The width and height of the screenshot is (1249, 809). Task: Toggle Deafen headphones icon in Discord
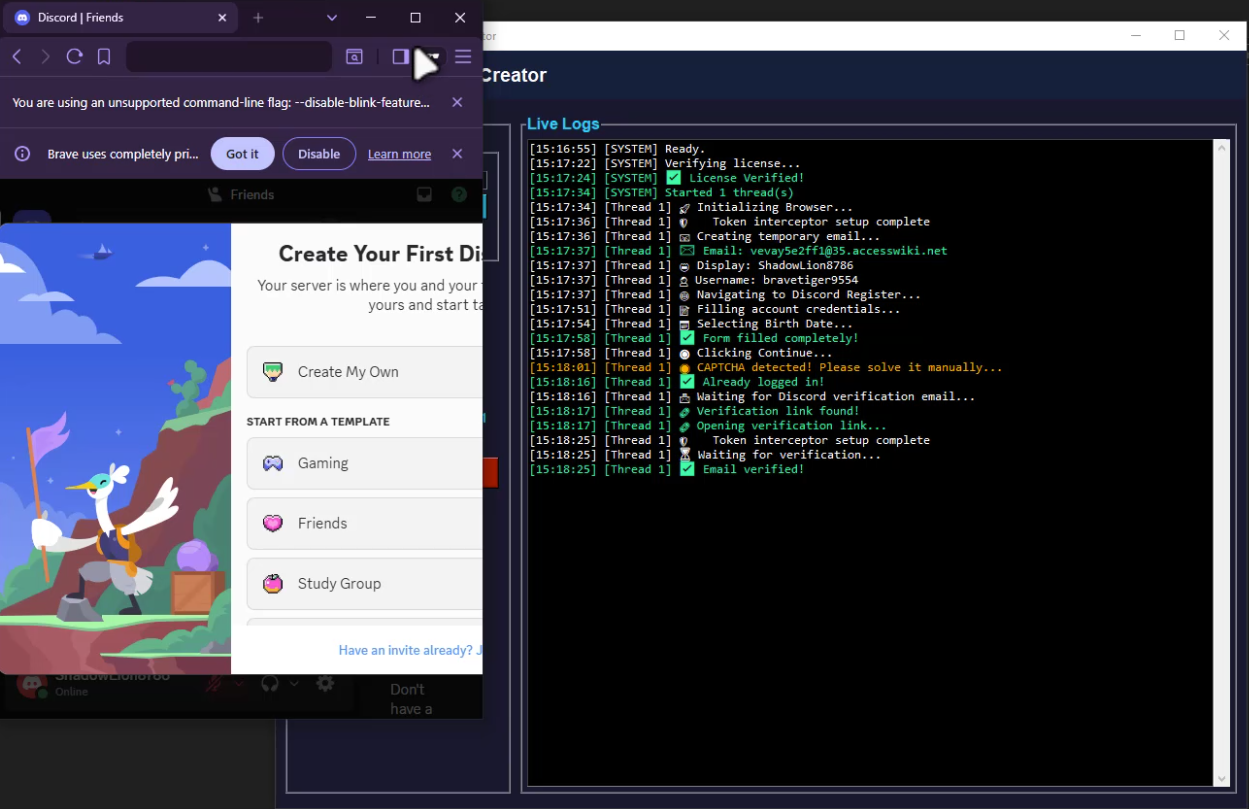pos(269,684)
